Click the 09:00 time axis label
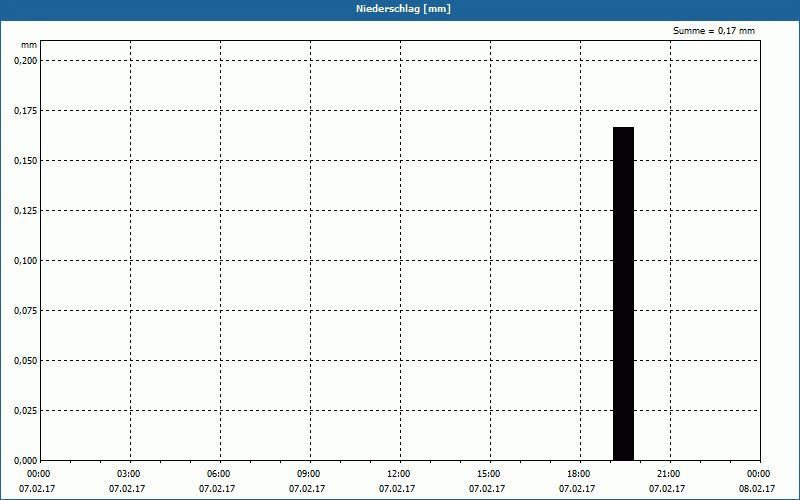 [309, 474]
